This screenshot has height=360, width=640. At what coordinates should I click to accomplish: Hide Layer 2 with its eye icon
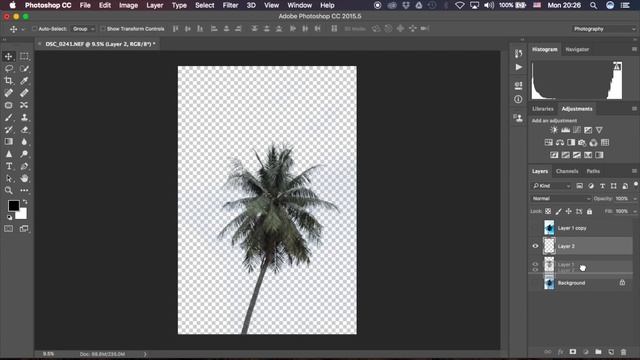pos(535,246)
